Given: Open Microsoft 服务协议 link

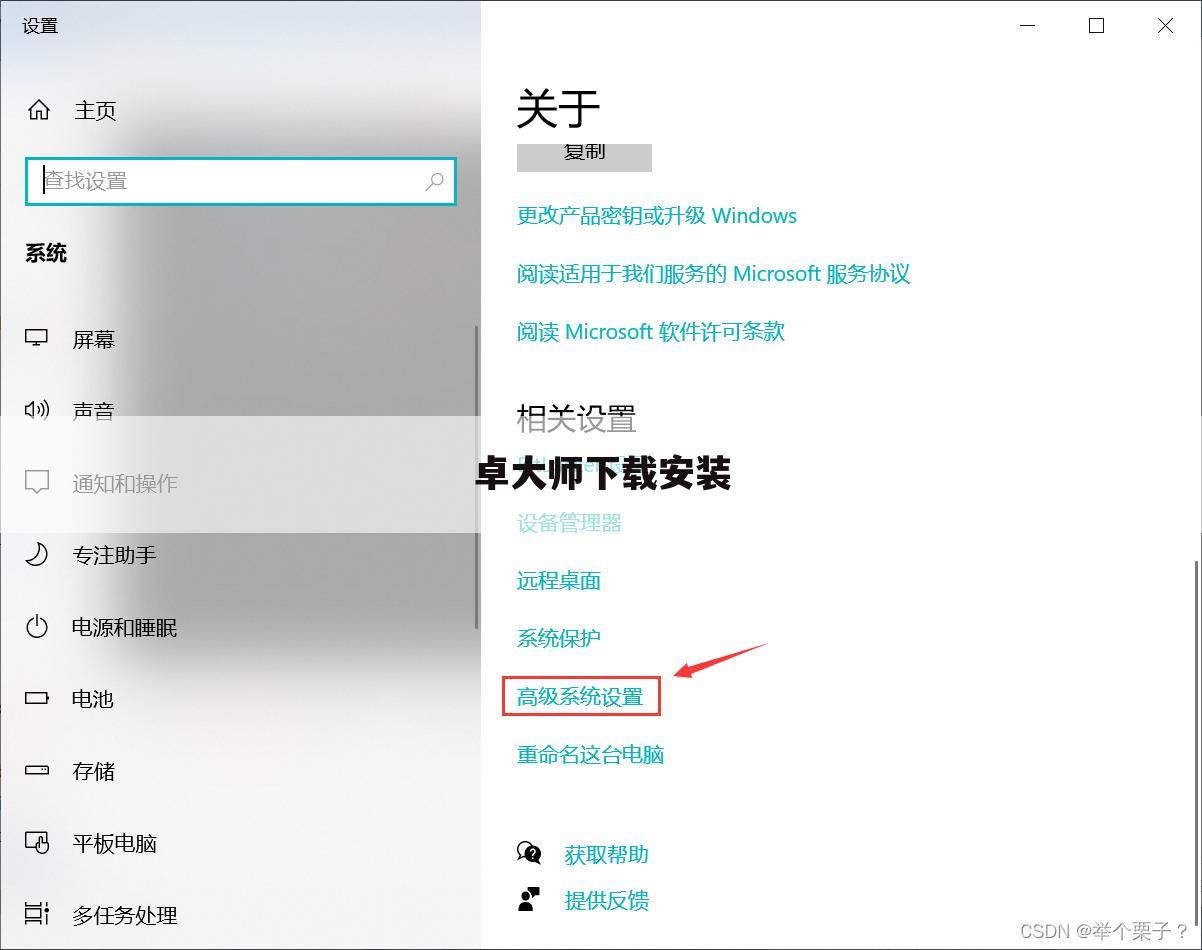Looking at the screenshot, I should pyautogui.click(x=714, y=273).
